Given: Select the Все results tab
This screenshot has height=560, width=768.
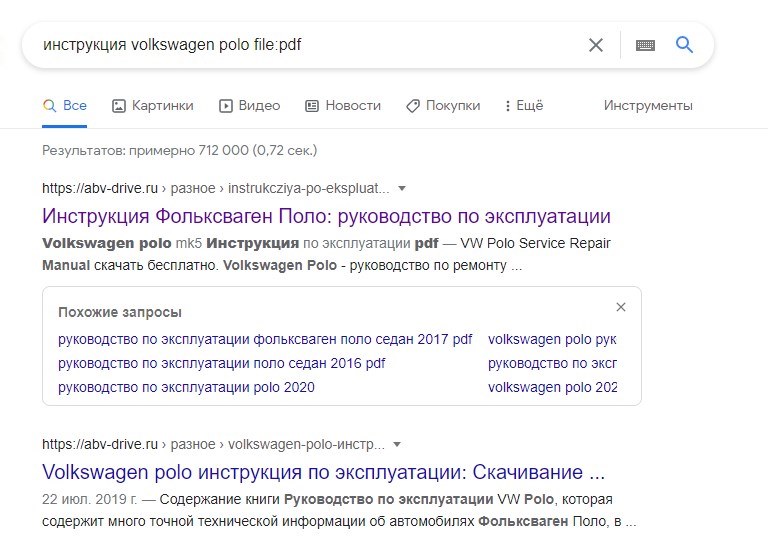Looking at the screenshot, I should coord(65,105).
